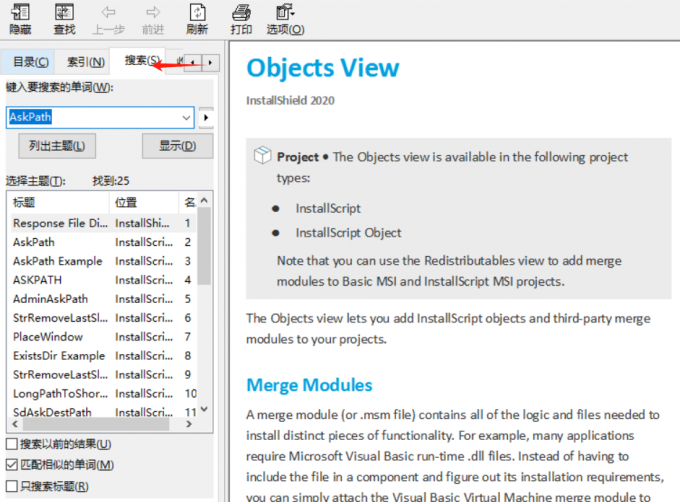The height and width of the screenshot is (502, 680).
Task: Enable search titles only checkbox (只搜索标题)
Action: [x=12, y=487]
